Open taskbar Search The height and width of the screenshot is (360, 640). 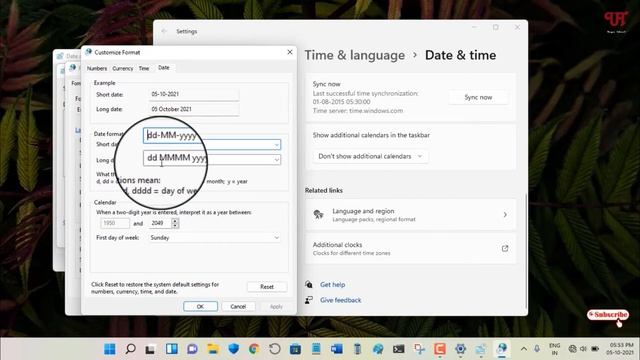pyautogui.click(x=130, y=349)
